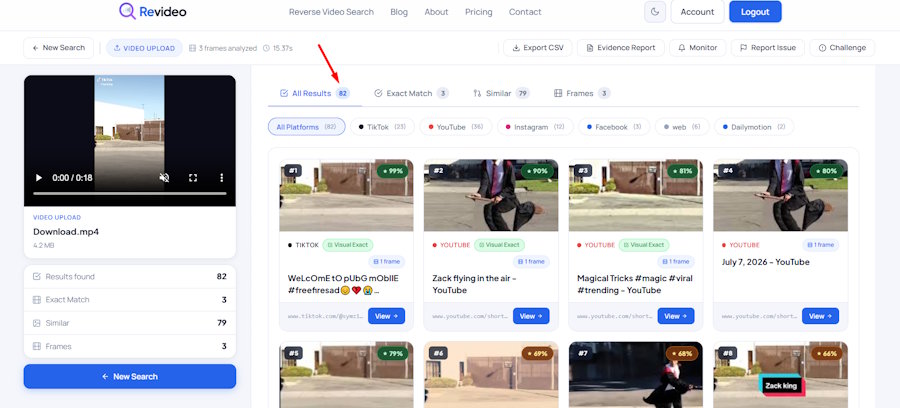Click 1 frame tag on result #4
Screen dimensions: 900x408
(x=820, y=245)
